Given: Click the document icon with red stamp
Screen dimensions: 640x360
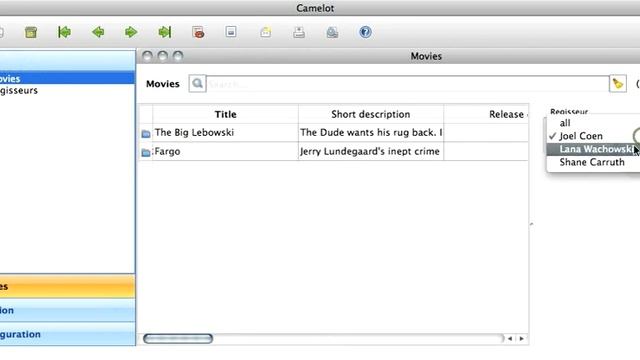Looking at the screenshot, I should 198,32.
